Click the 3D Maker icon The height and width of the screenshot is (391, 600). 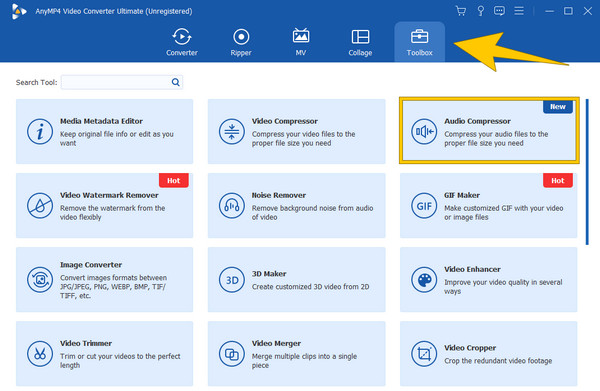(x=232, y=280)
